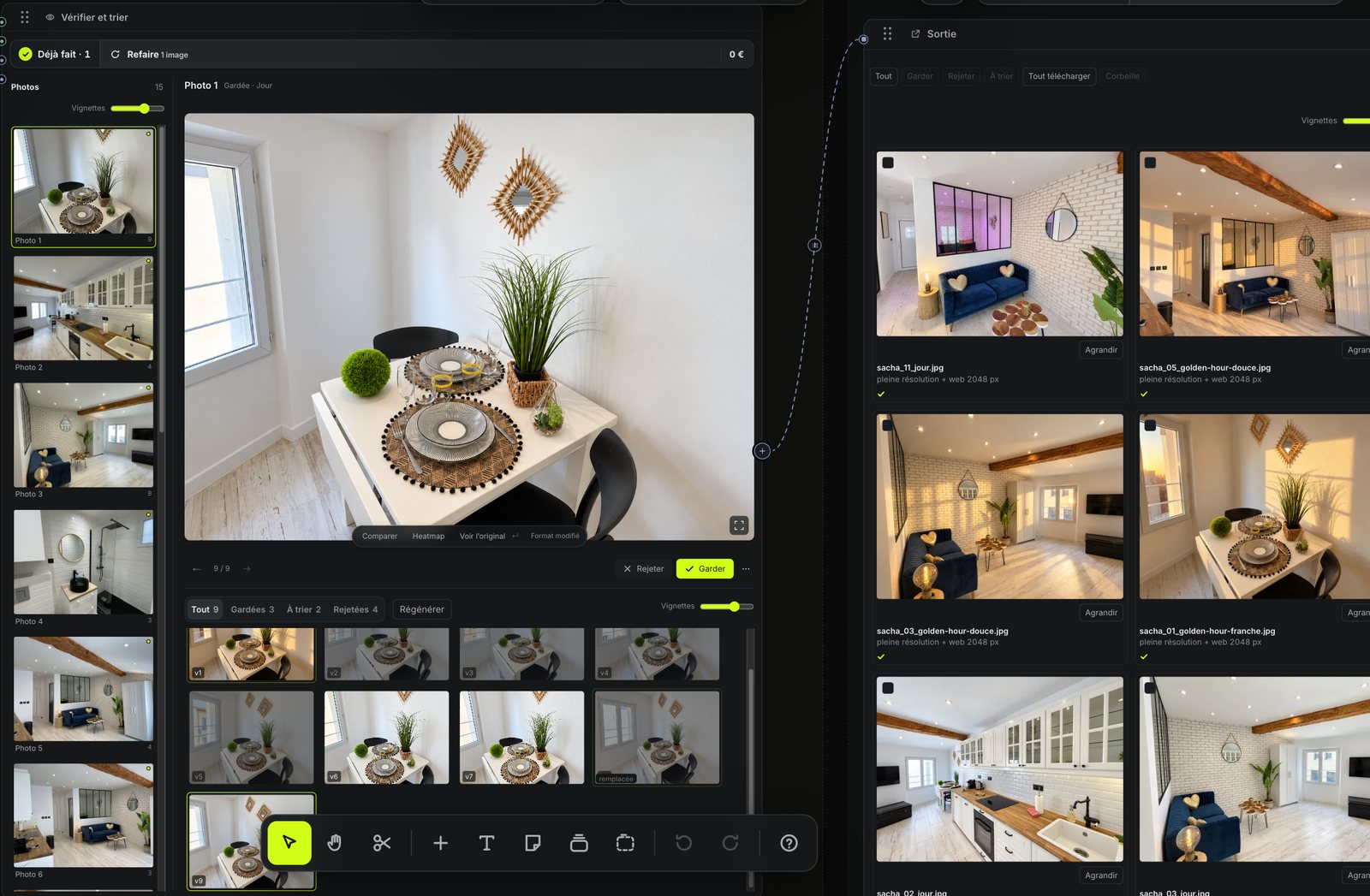Switch to the Rejetées 4 filter tab

tap(355, 609)
